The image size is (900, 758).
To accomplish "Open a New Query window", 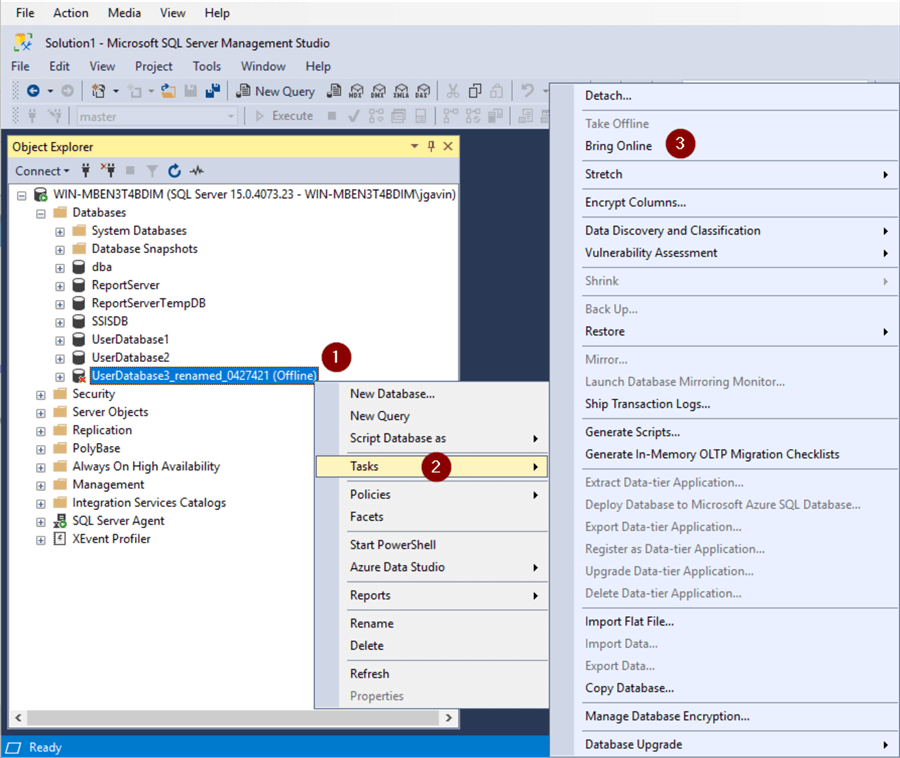I will tap(277, 91).
